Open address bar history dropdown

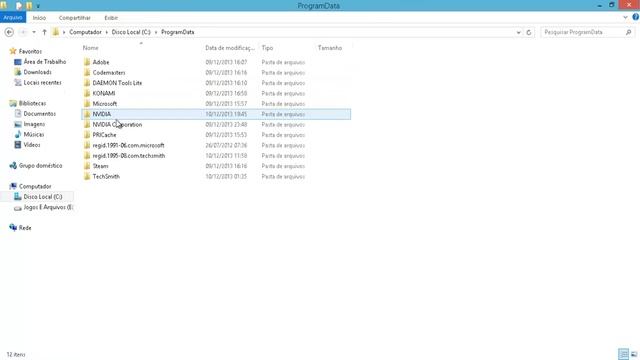518,32
